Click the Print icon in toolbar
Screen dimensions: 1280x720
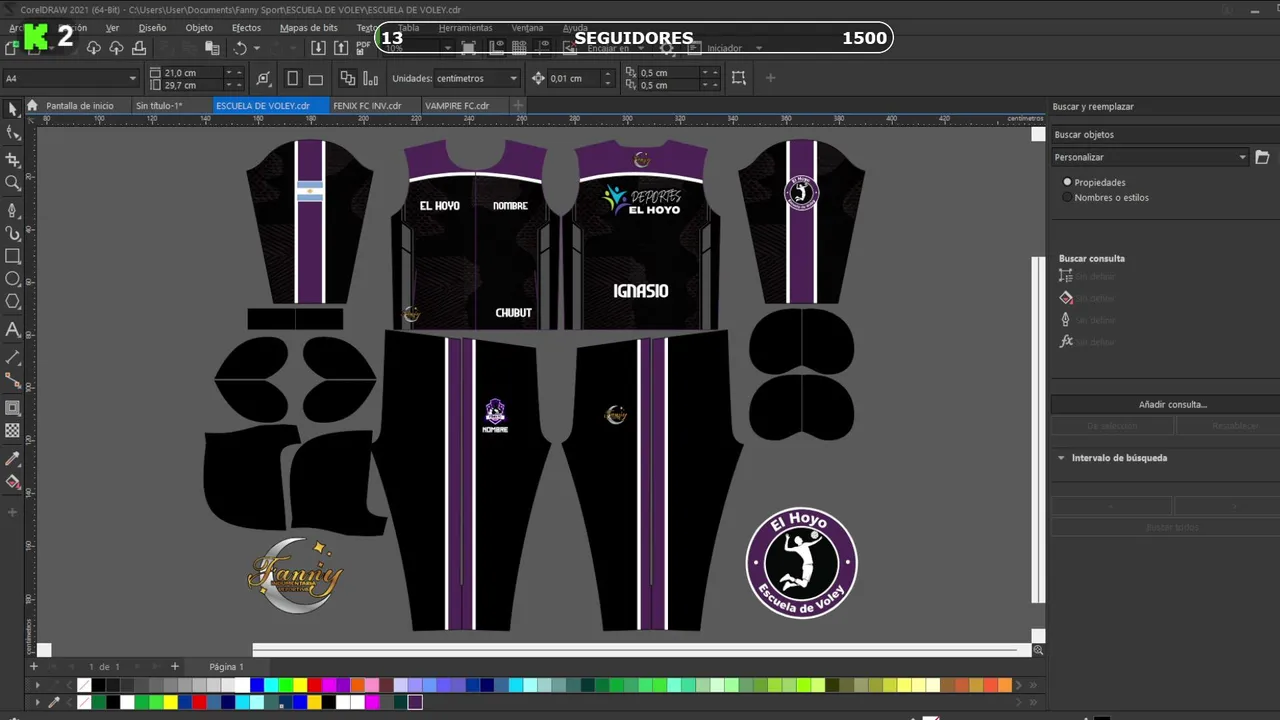point(139,48)
